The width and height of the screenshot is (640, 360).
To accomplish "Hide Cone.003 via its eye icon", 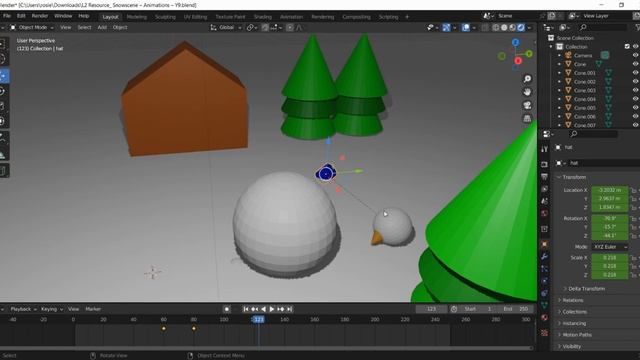I will point(635,91).
